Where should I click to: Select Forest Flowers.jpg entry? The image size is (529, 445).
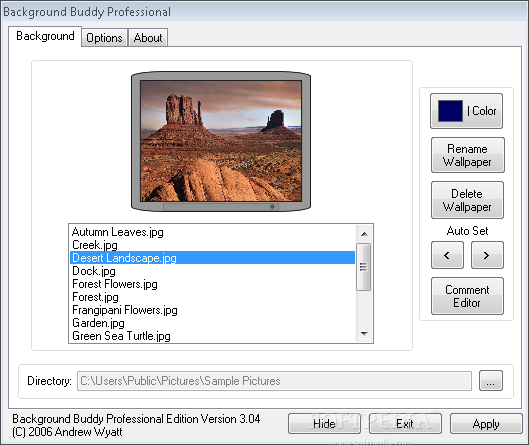tap(213, 284)
